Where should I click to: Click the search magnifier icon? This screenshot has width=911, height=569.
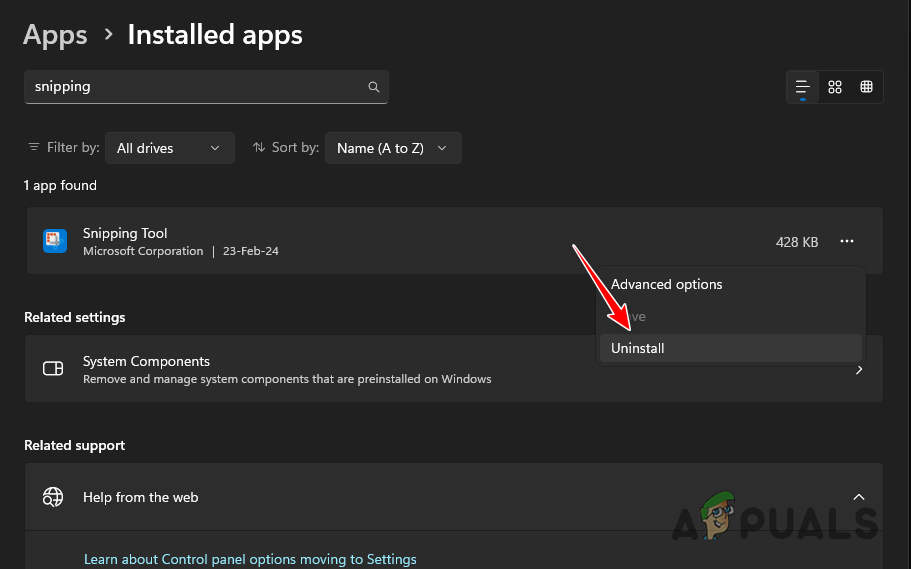pos(374,87)
